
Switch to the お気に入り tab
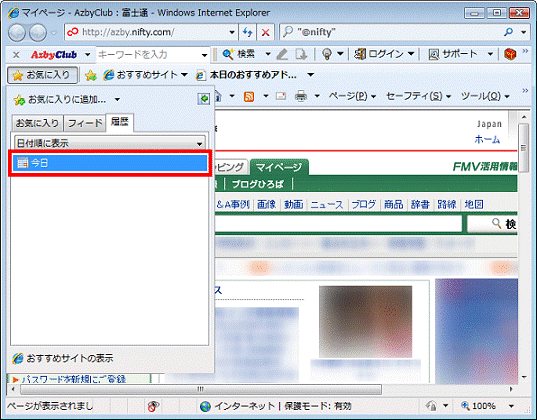pyautogui.click(x=37, y=123)
